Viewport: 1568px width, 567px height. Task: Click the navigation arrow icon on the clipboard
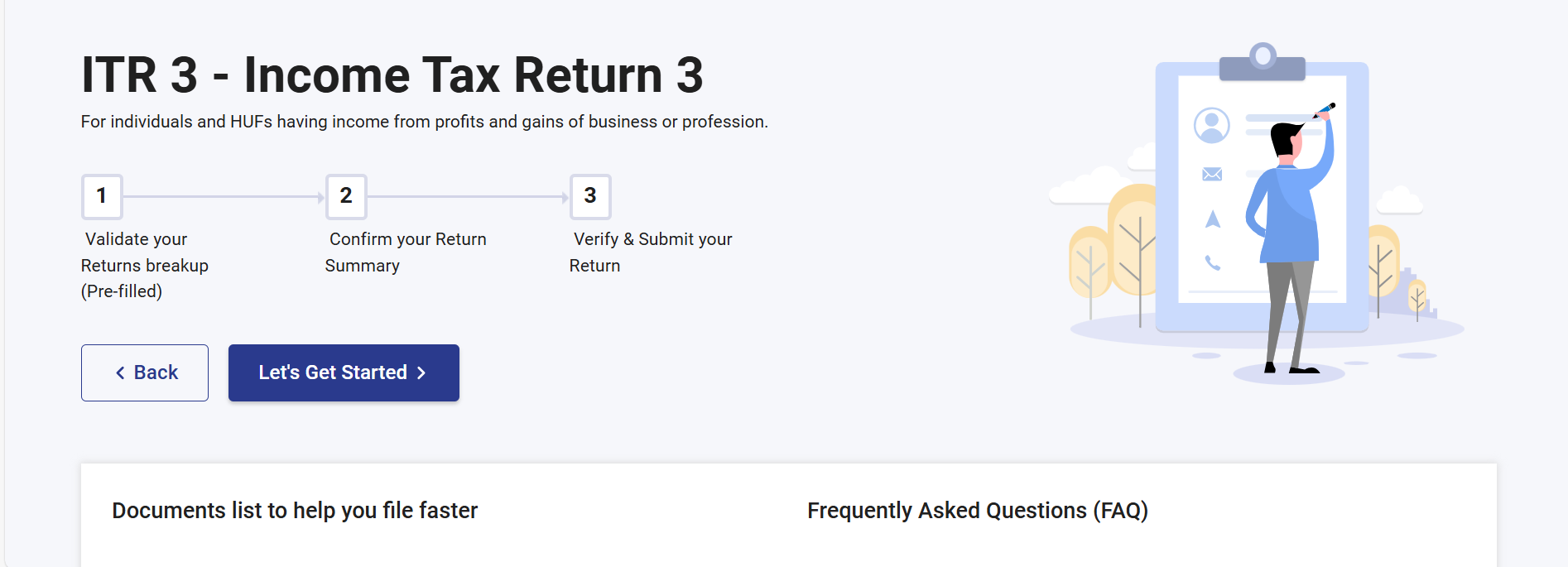tap(1213, 219)
